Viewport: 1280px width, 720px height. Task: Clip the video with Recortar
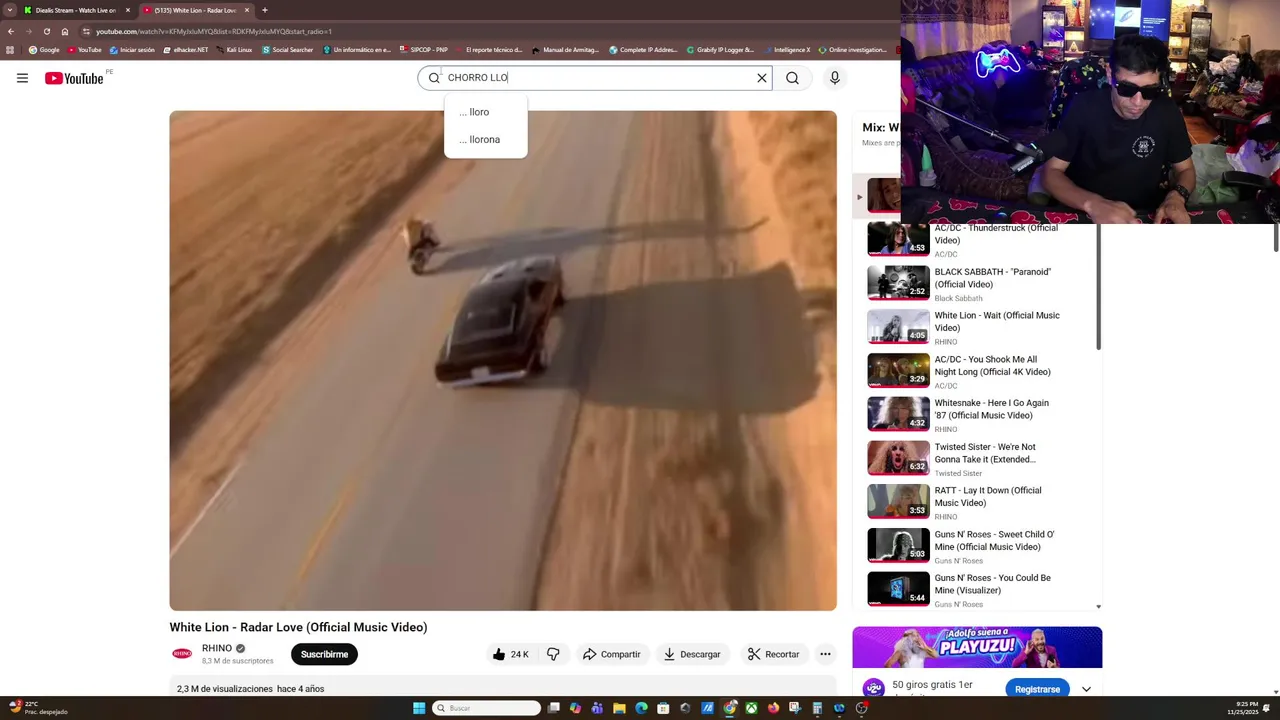[x=773, y=654]
